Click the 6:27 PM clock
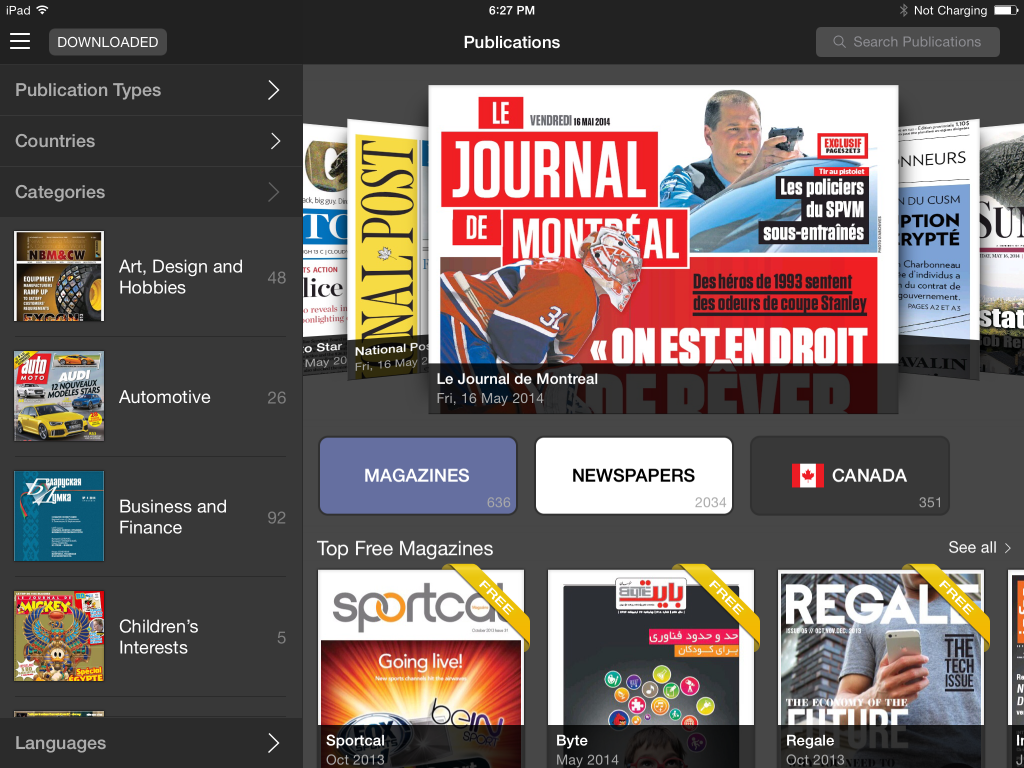The image size is (1024, 768). click(x=512, y=10)
